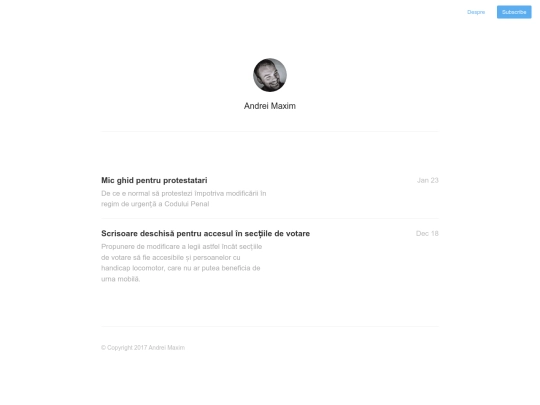Click the Dec 18 post date
The width and height of the screenshot is (540, 405).
click(427, 233)
